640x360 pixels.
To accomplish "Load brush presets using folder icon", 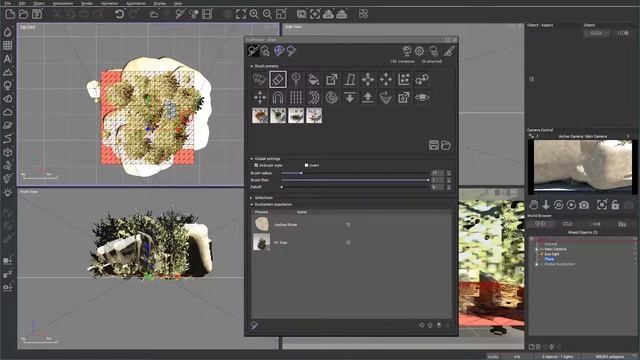I will 446,145.
